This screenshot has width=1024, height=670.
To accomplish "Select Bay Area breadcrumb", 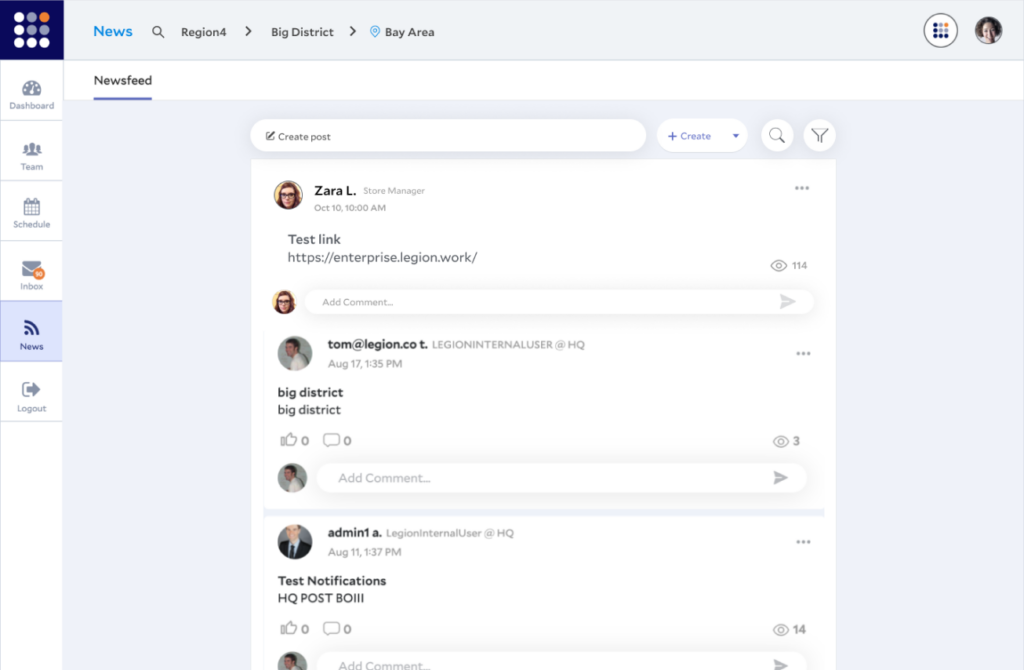I will coord(409,32).
